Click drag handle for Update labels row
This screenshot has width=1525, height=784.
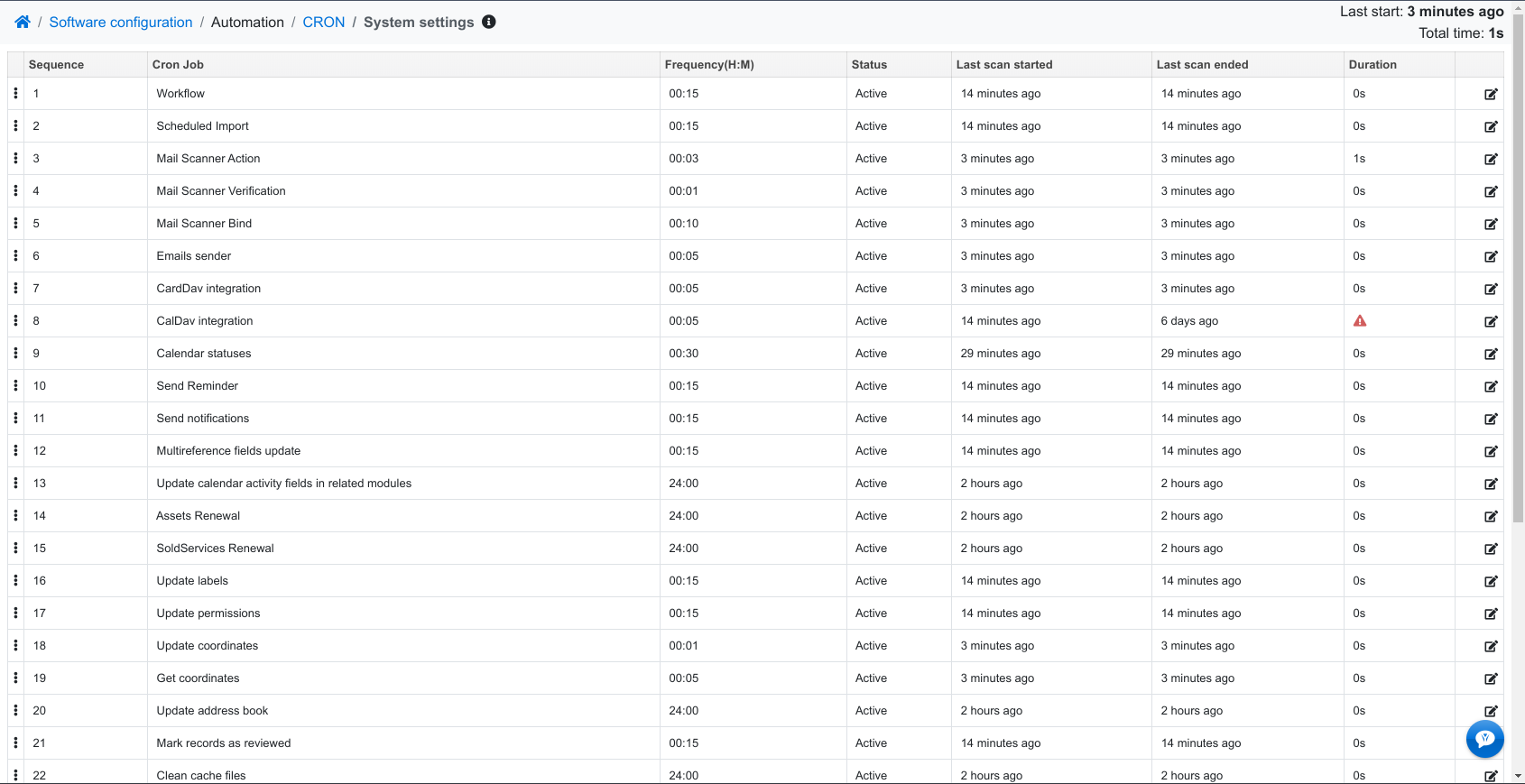click(15, 580)
